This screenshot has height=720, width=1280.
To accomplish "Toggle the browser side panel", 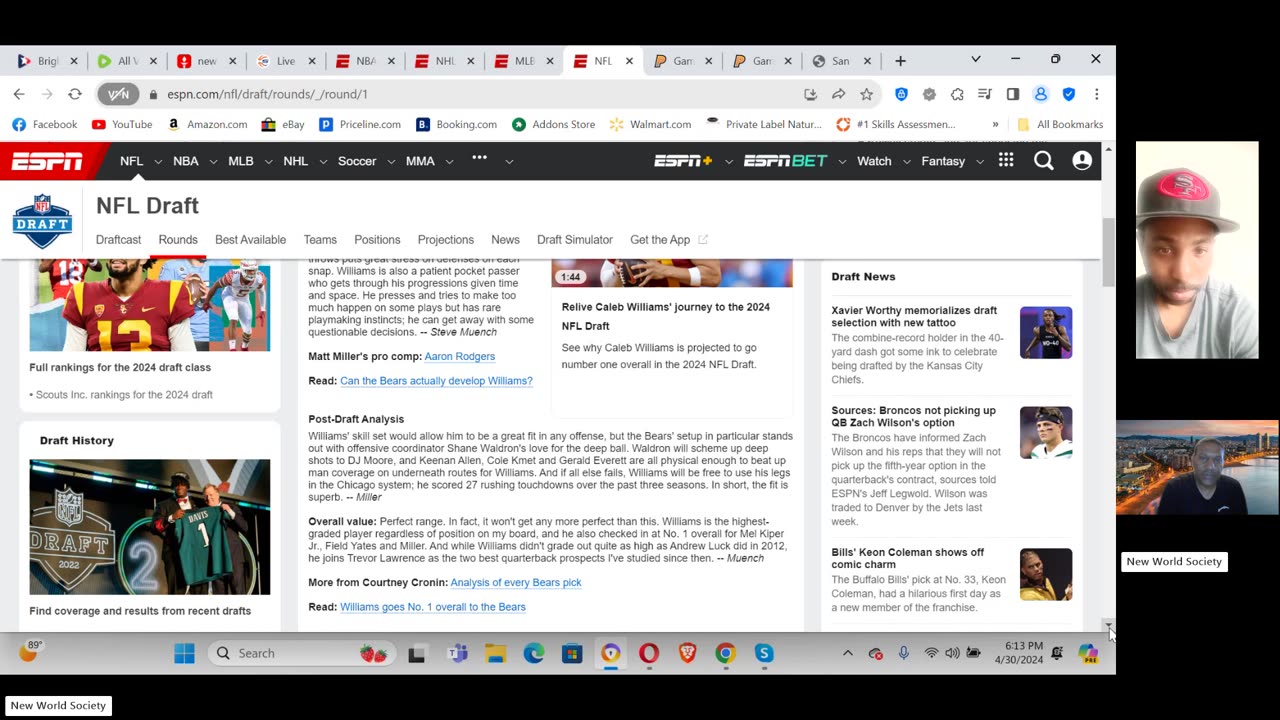I will tap(1013, 94).
